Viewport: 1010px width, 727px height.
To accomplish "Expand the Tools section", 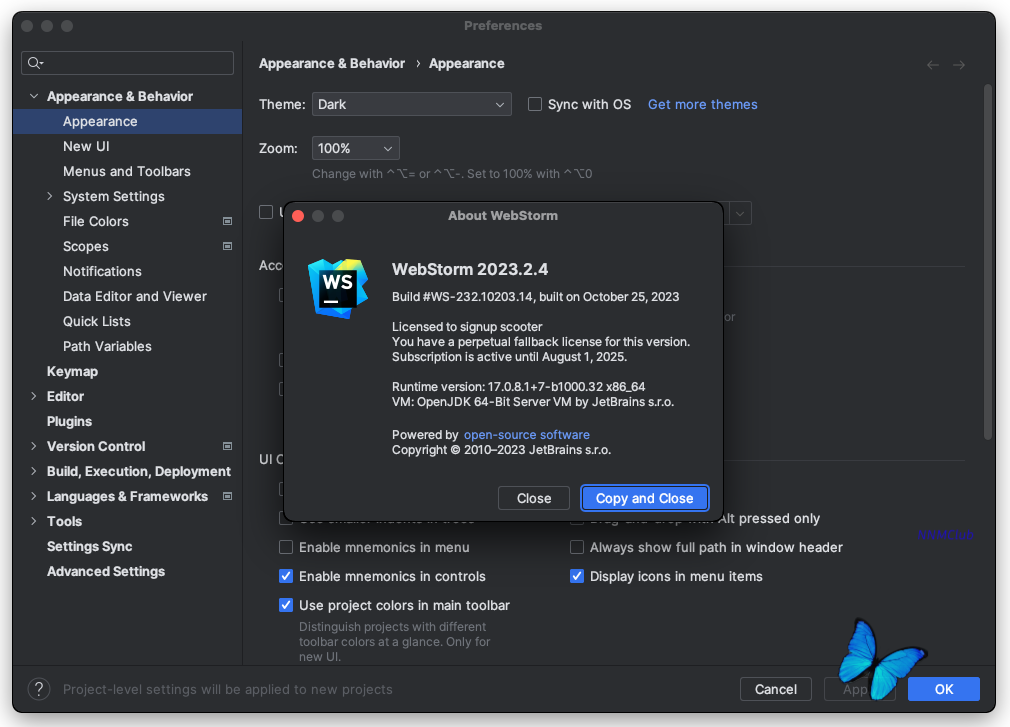I will [x=33, y=521].
